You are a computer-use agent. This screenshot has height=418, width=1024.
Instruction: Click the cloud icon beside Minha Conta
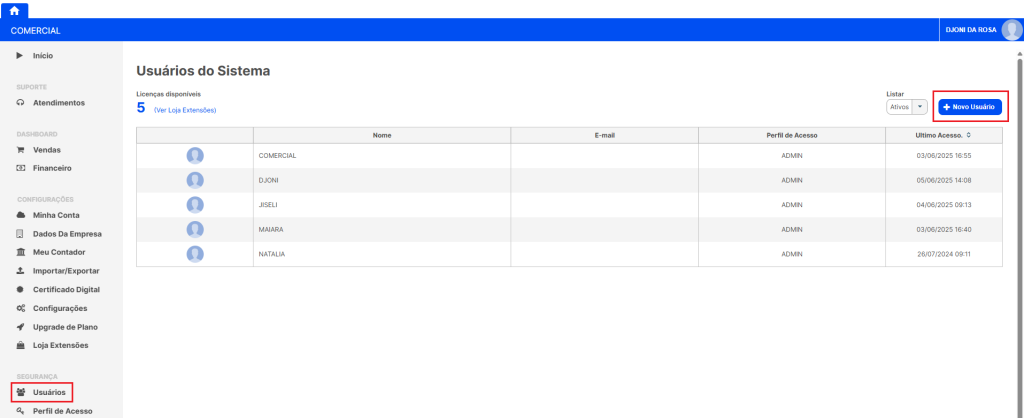[20, 215]
